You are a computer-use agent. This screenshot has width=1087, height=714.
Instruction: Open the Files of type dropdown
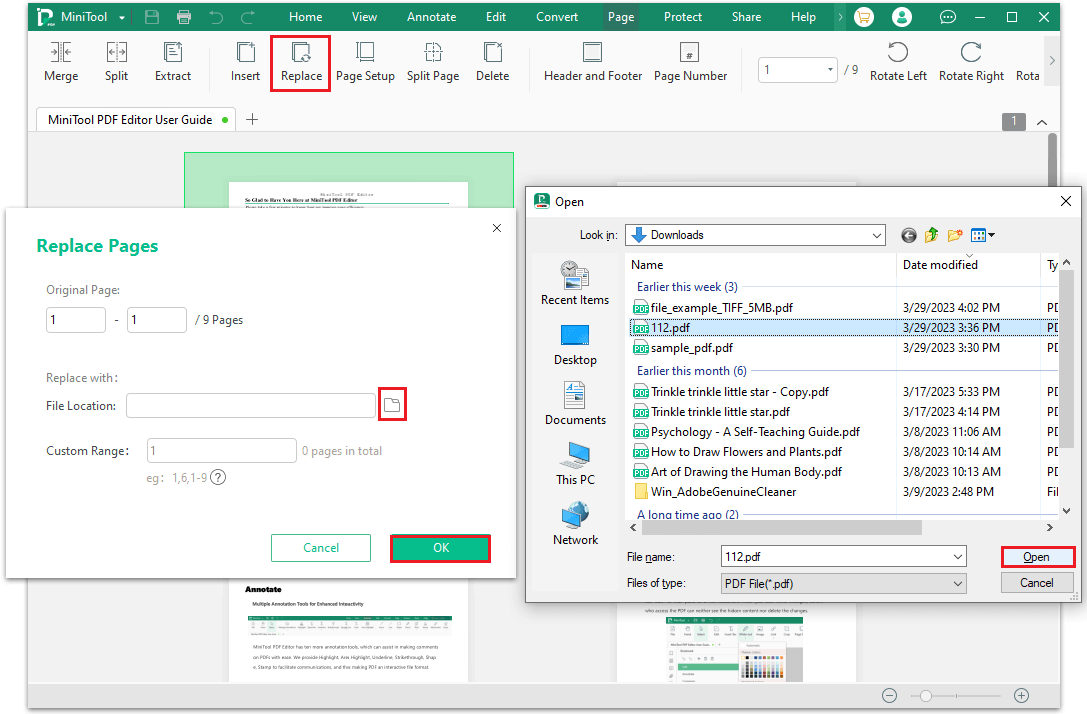[x=843, y=584]
